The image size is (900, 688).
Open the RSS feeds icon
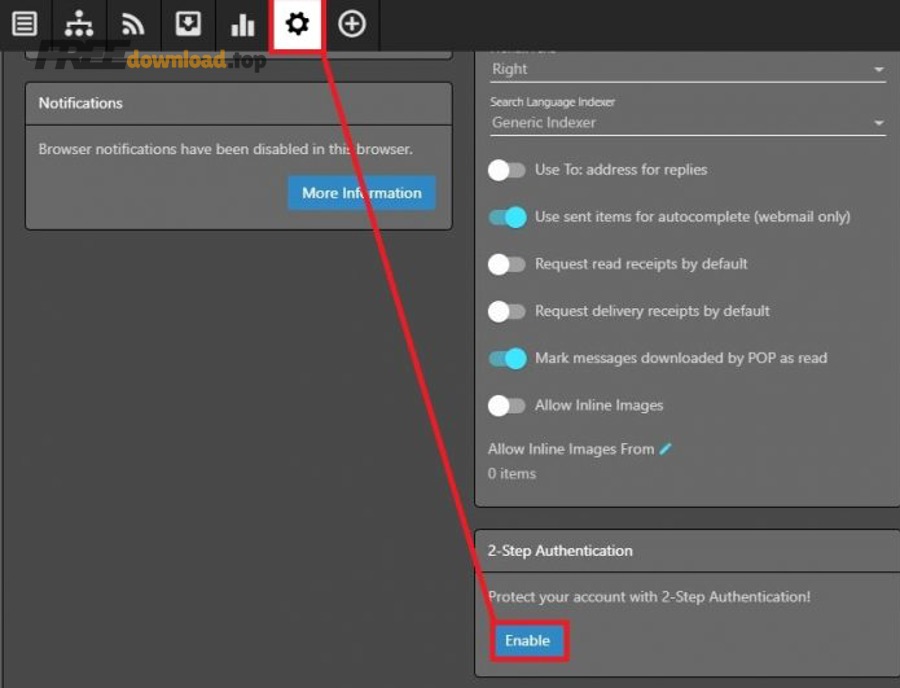pyautogui.click(x=133, y=24)
